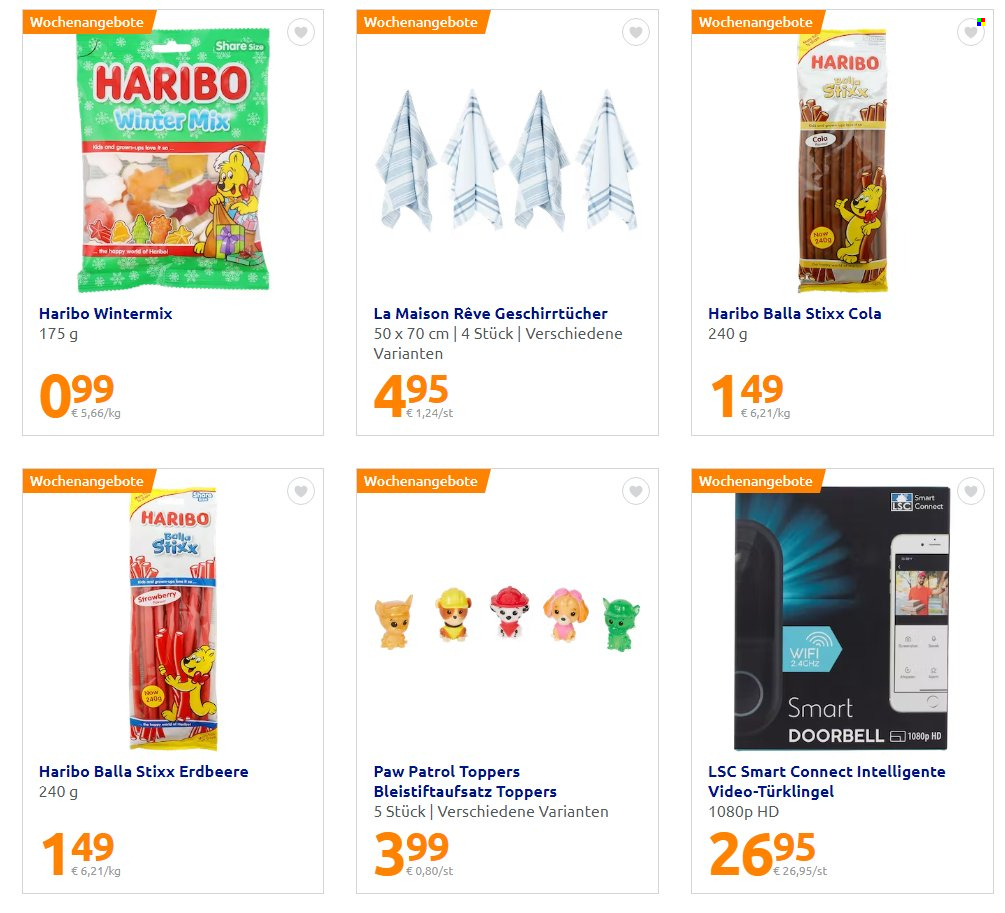1005x913 pixels.
Task: Click the Haribo Balla Stixx Cola package image
Action: (x=842, y=162)
